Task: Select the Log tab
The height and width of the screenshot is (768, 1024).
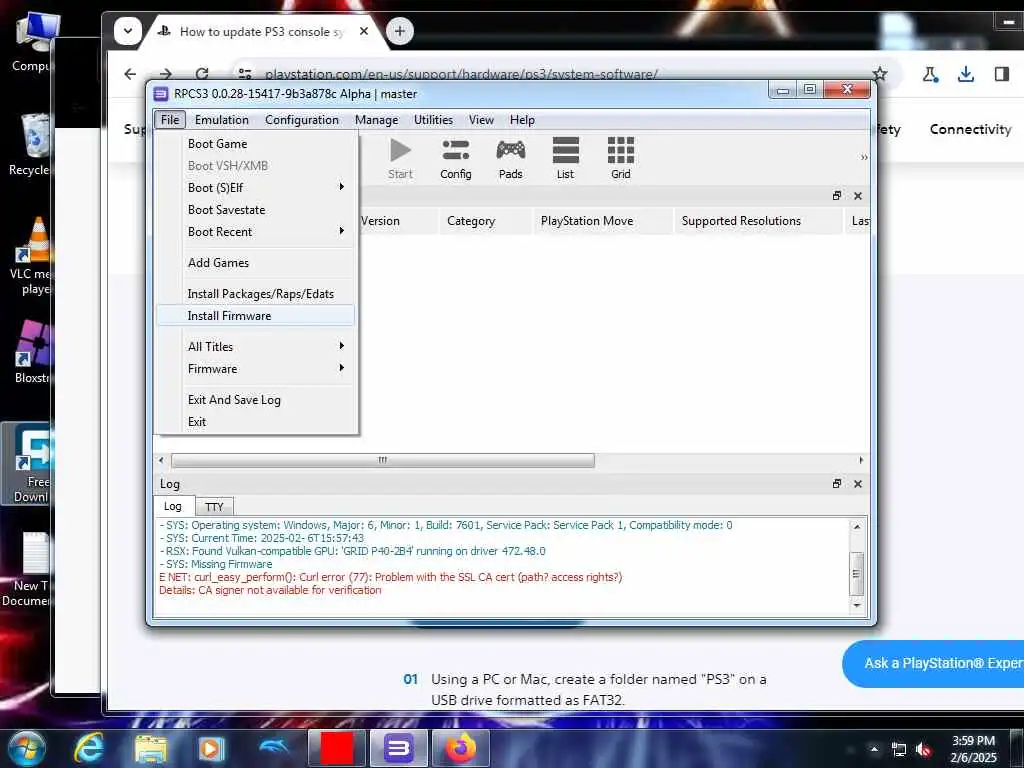Action: tap(173, 506)
